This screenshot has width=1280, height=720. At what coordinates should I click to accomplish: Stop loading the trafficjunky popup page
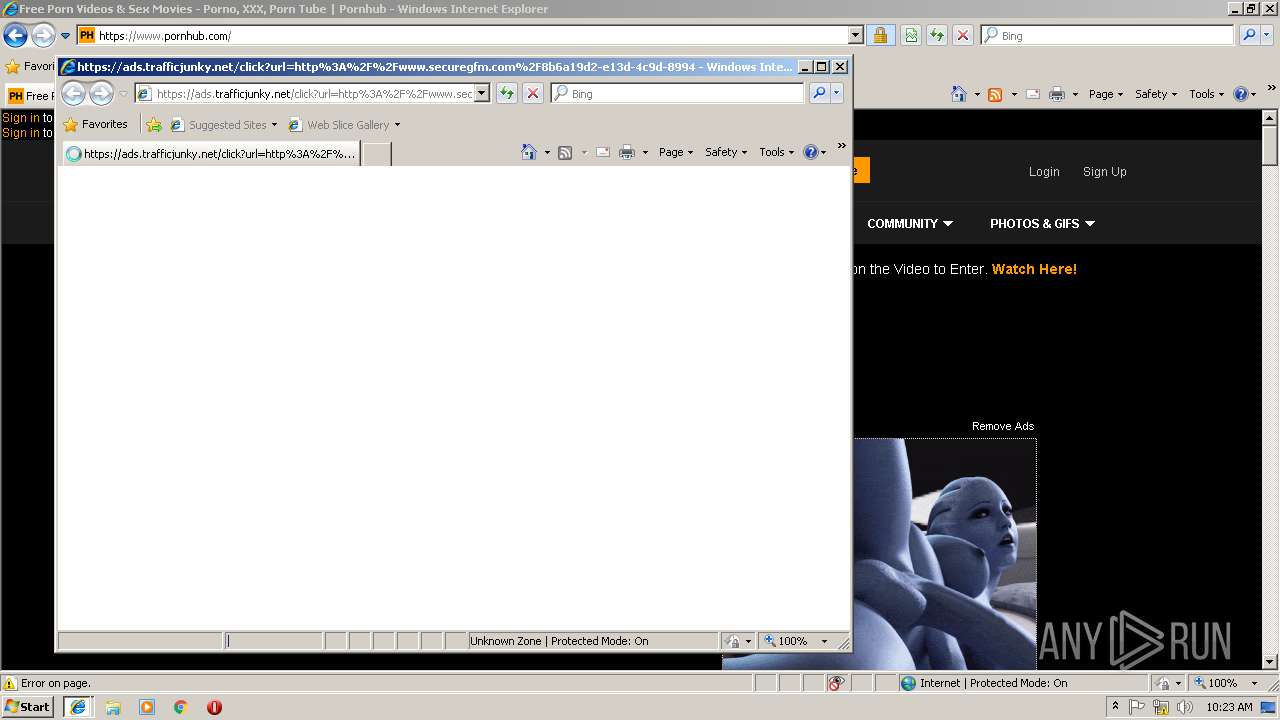pos(533,93)
